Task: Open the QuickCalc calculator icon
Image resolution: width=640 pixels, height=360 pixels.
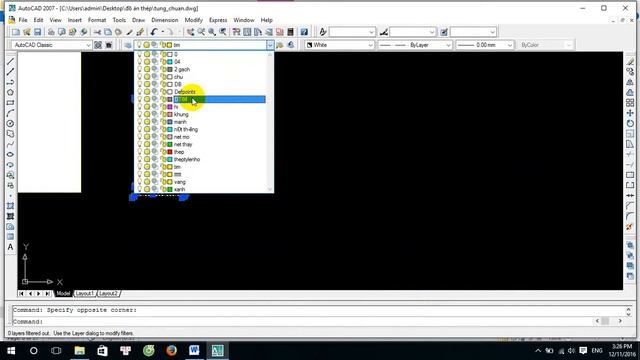Action: click(291, 32)
